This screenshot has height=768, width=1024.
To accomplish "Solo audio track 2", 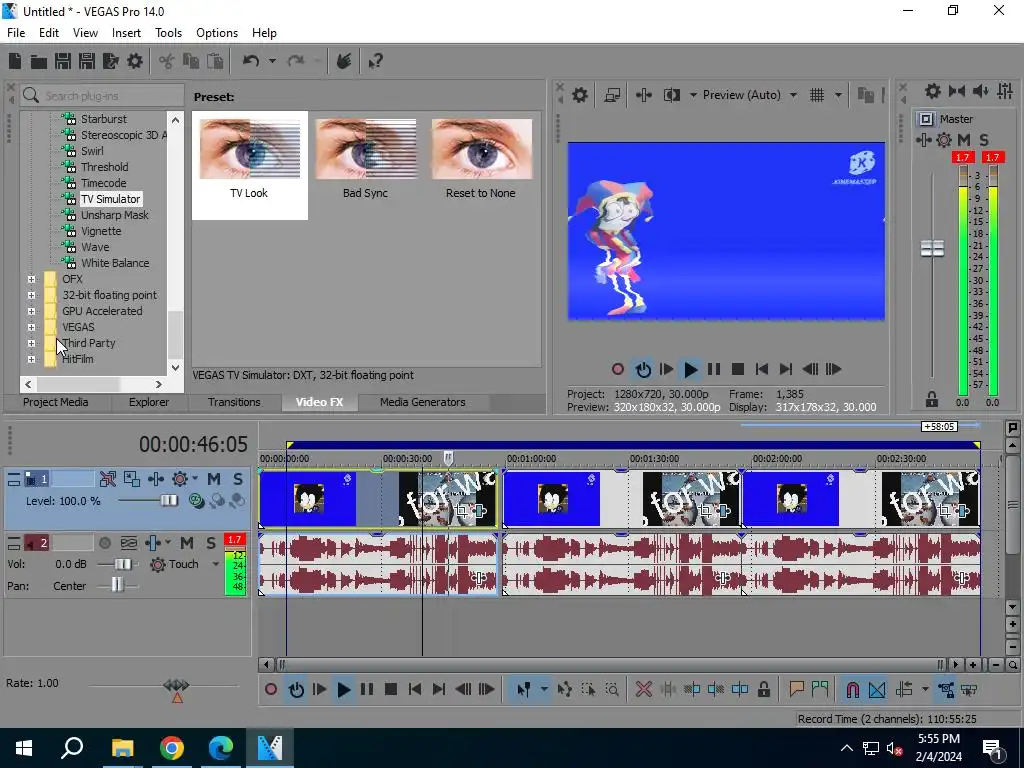I will [211, 543].
